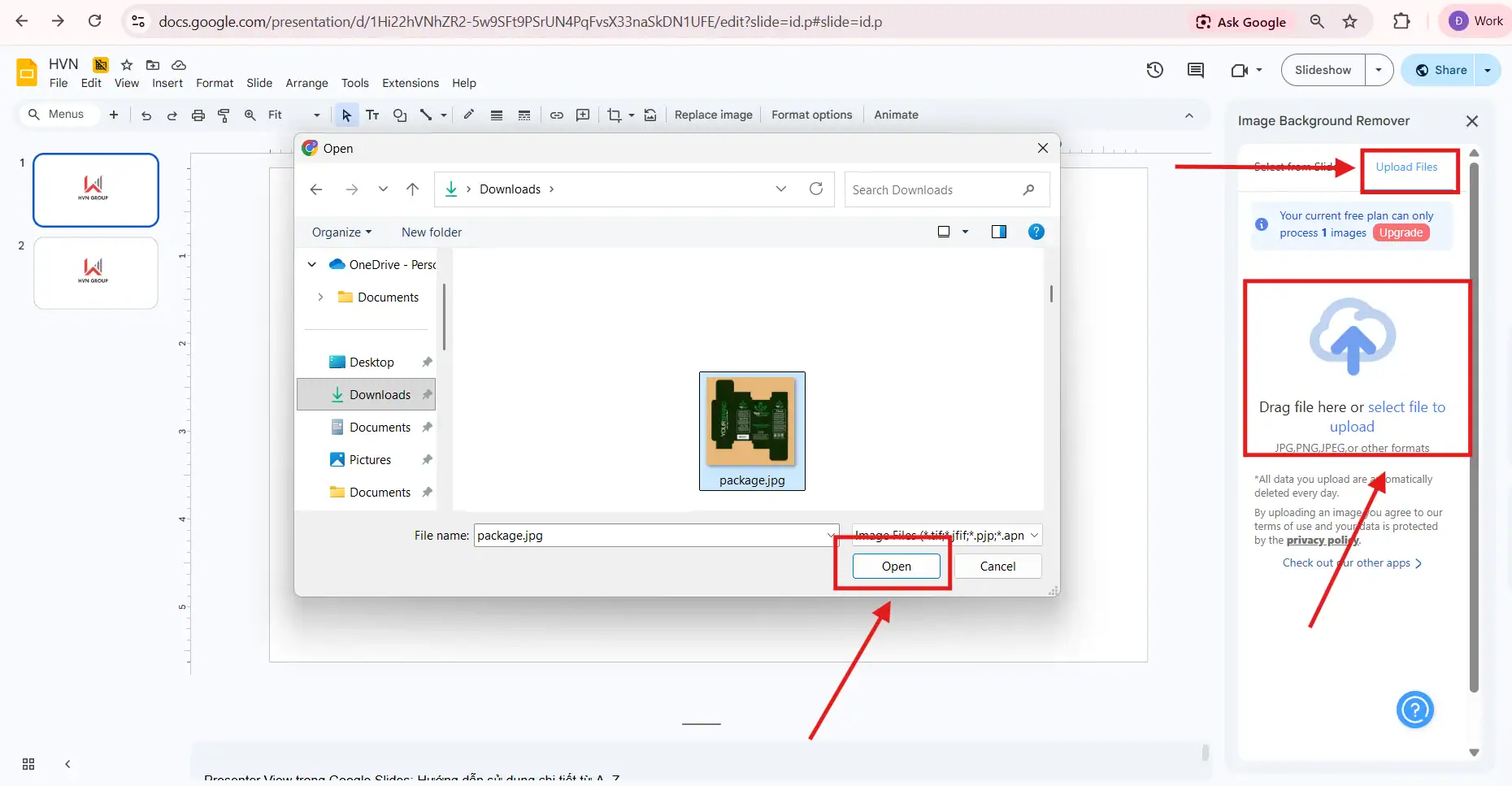Viewport: 1512px width, 786px height.
Task: Open the file type filter dropdown
Action: (947, 536)
